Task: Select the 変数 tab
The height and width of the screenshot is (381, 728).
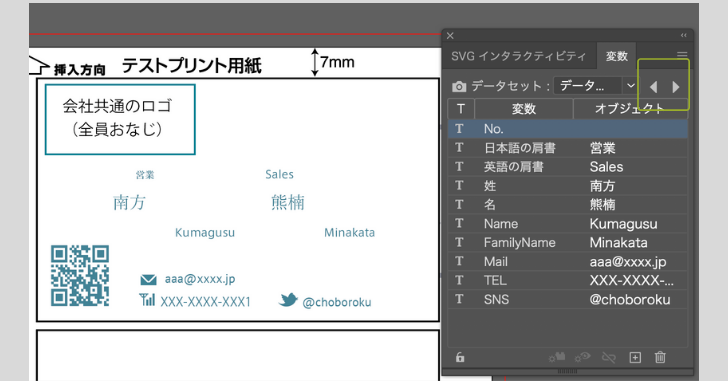Action: [x=617, y=56]
